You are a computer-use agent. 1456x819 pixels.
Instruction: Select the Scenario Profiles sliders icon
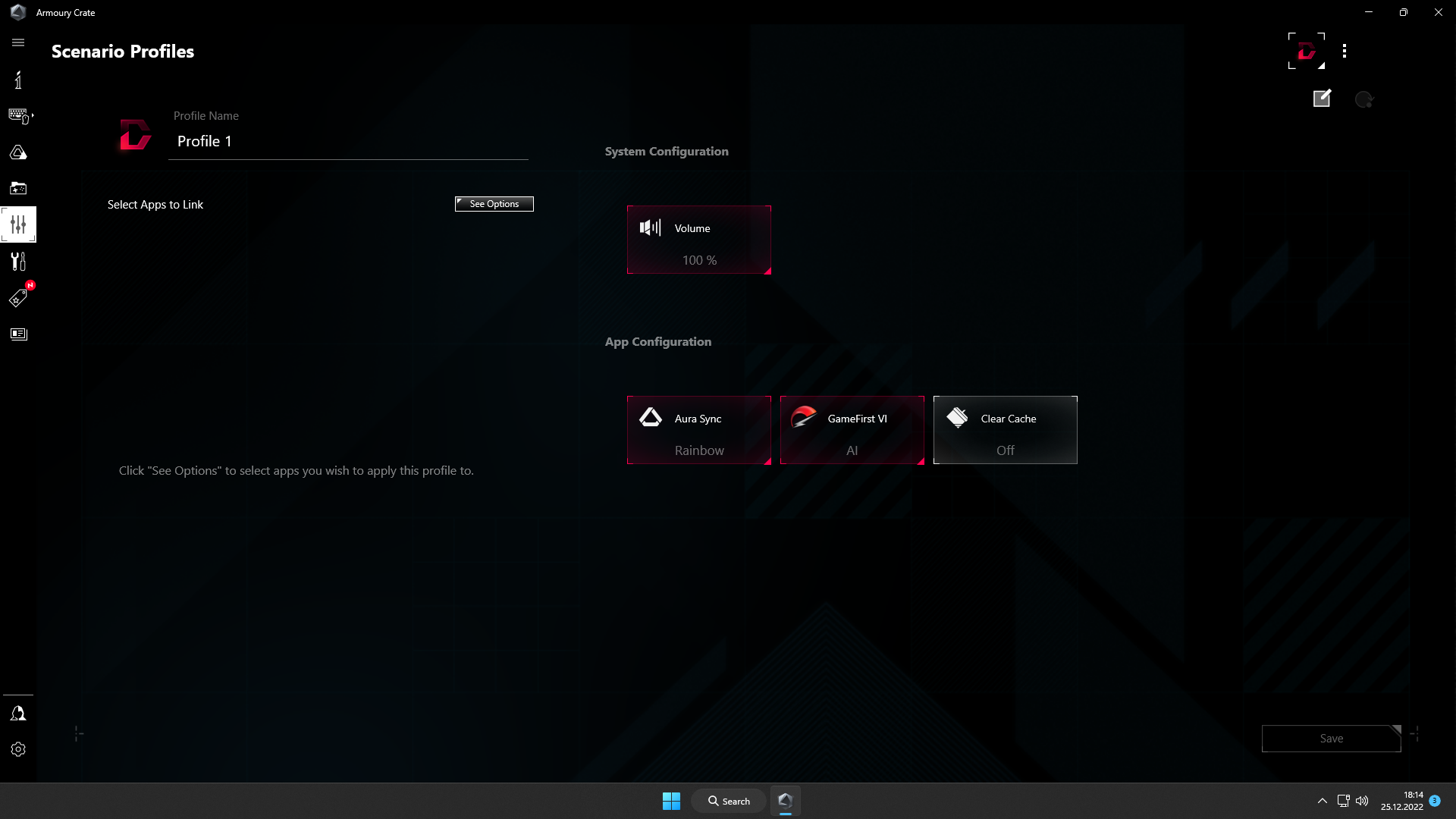coord(18,224)
